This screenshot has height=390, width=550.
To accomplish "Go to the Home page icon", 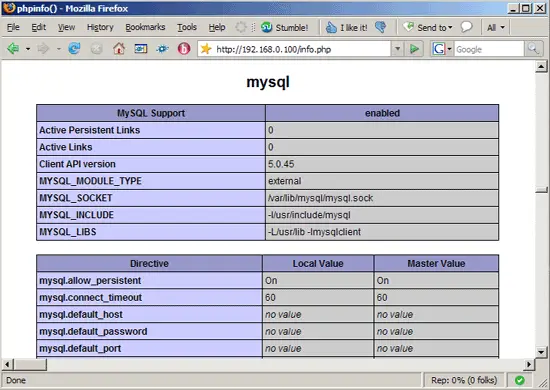I will click(x=119, y=48).
